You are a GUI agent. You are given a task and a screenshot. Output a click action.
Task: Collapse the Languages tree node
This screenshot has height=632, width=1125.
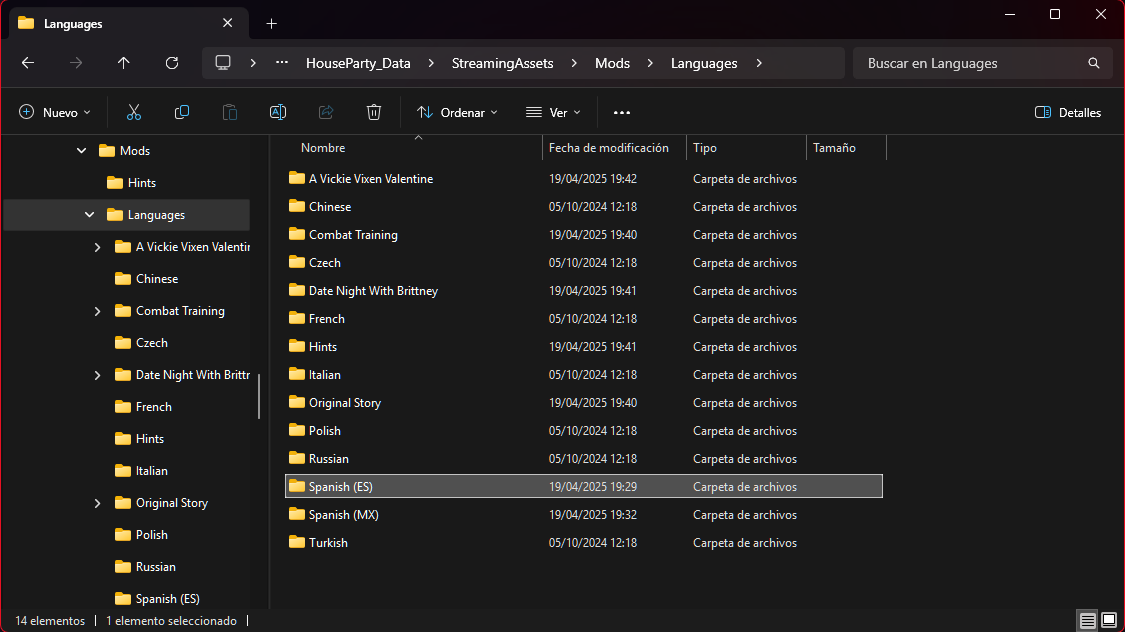click(x=89, y=215)
